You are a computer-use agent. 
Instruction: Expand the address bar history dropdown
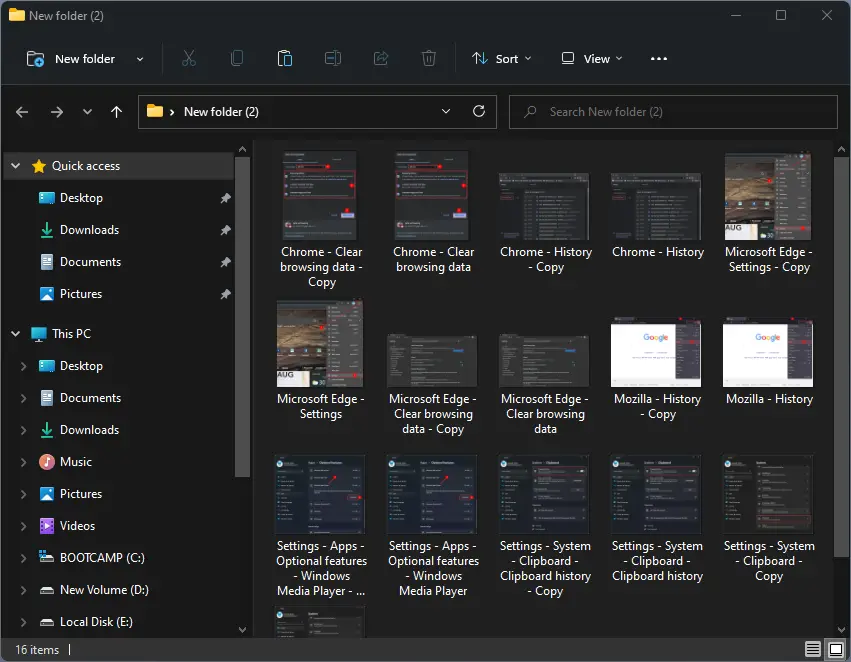coord(446,111)
